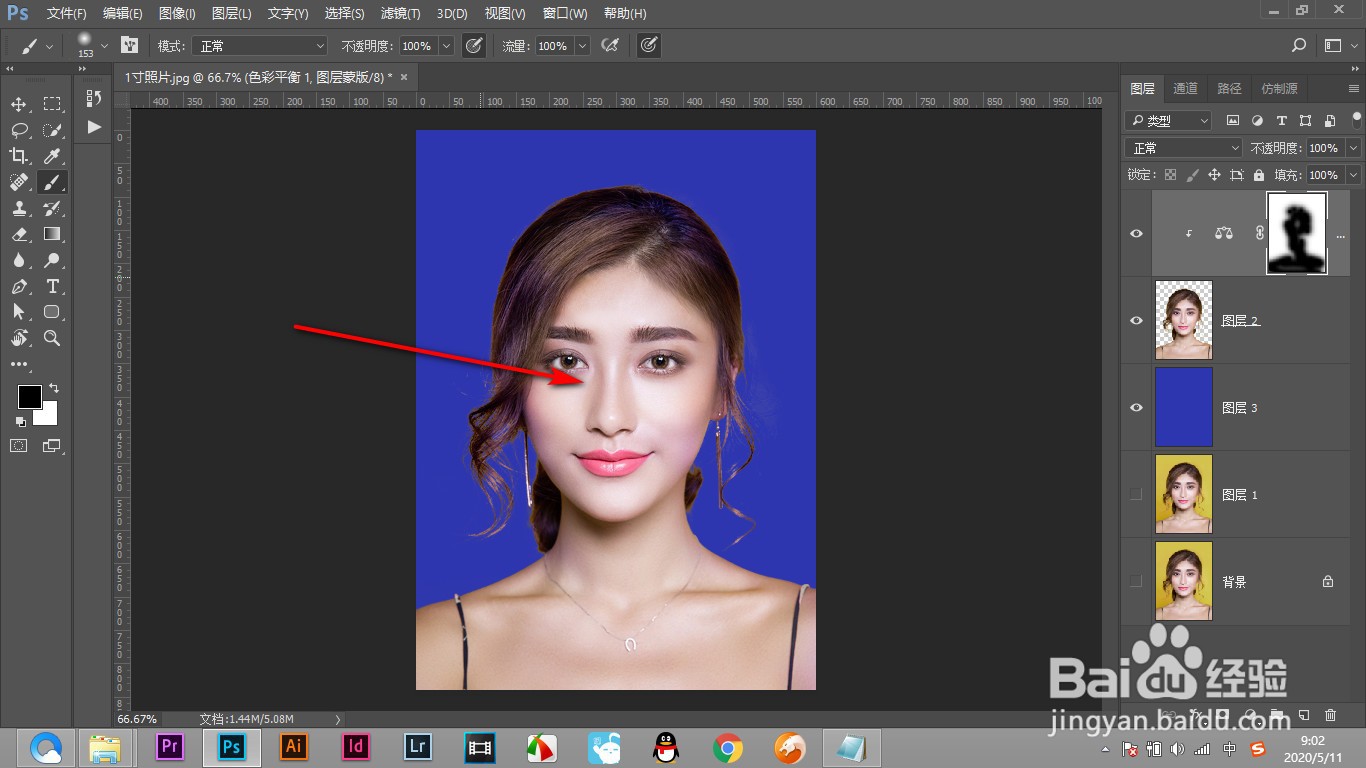Toggle pressure for size button
Image resolution: width=1366 pixels, height=768 pixels.
pos(649,46)
